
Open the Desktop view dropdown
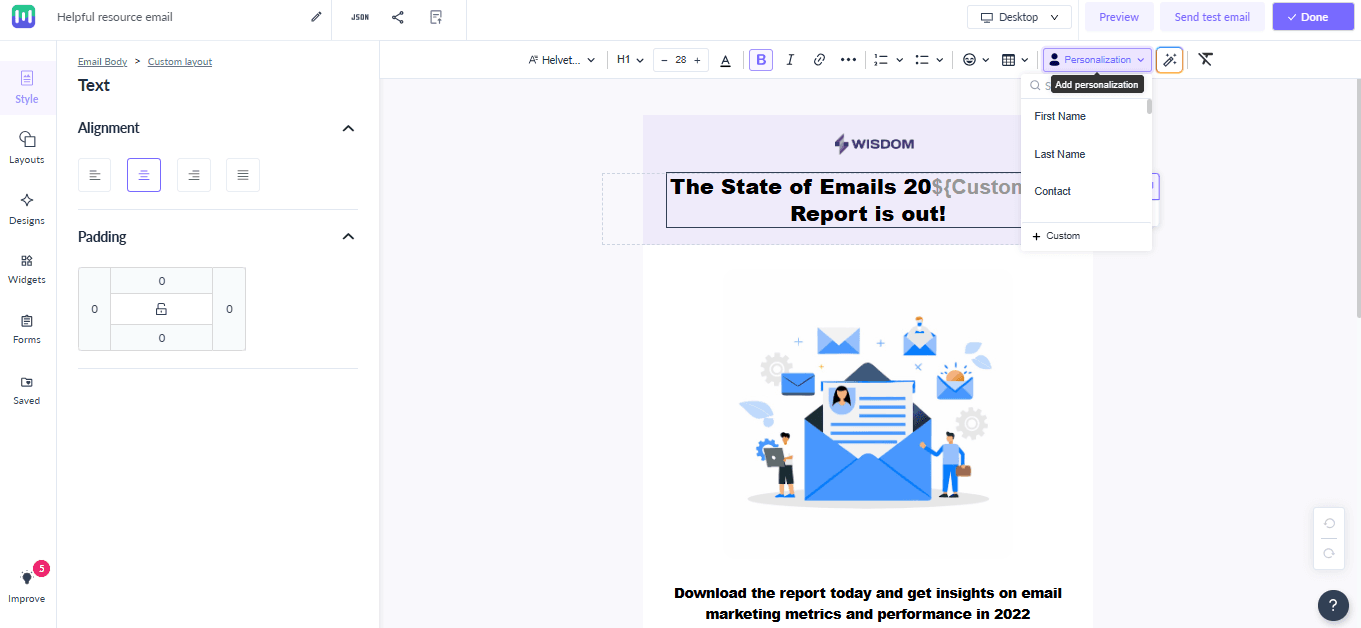tap(1019, 17)
